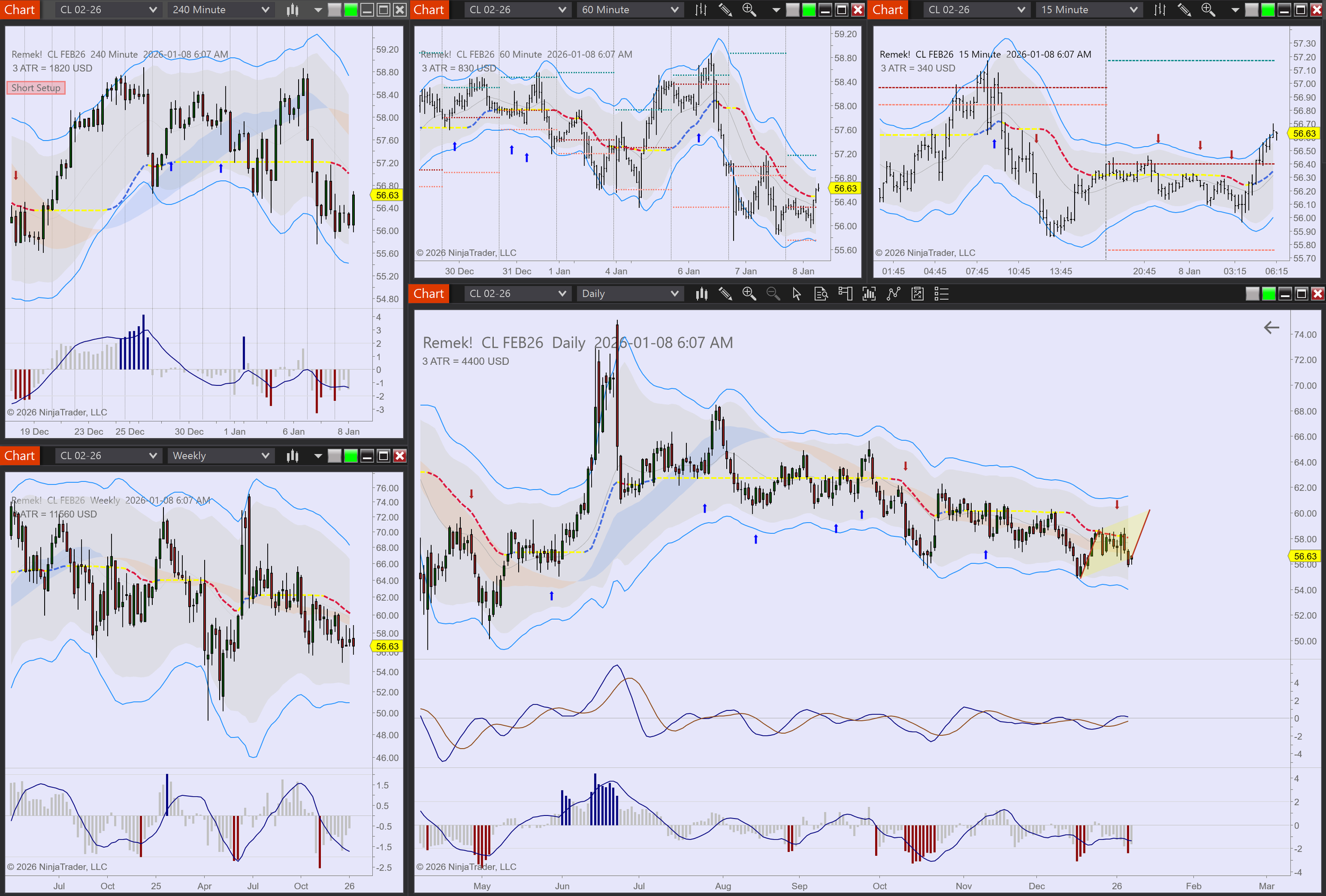Click the bar style icon in Daily chart toolbar
The height and width of the screenshot is (896, 1326).
point(701,294)
